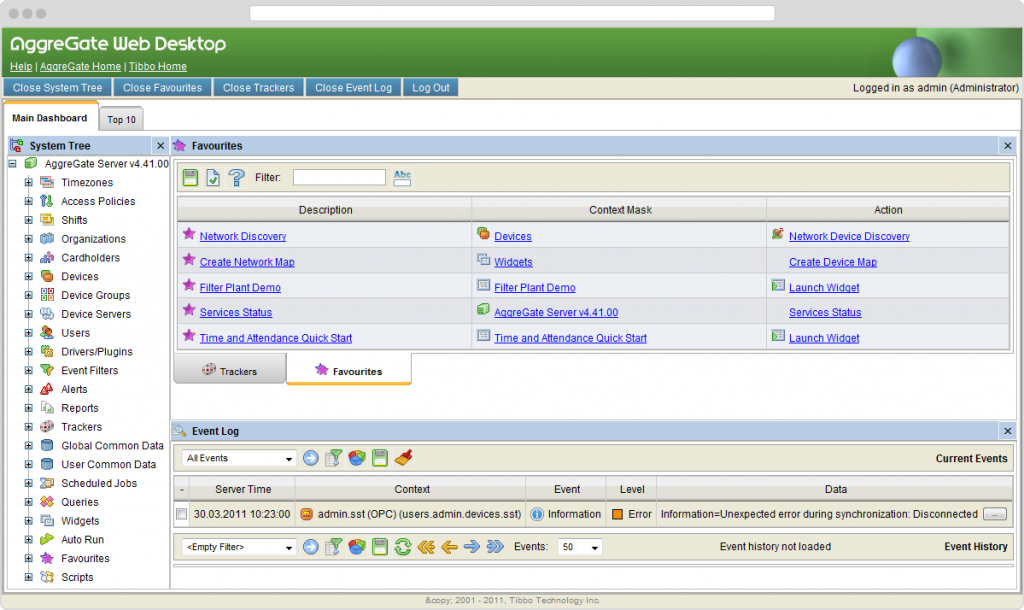Image resolution: width=1024 pixels, height=610 pixels.
Task: Open the All Events filter dropdown
Action: pyautogui.click(x=239, y=458)
